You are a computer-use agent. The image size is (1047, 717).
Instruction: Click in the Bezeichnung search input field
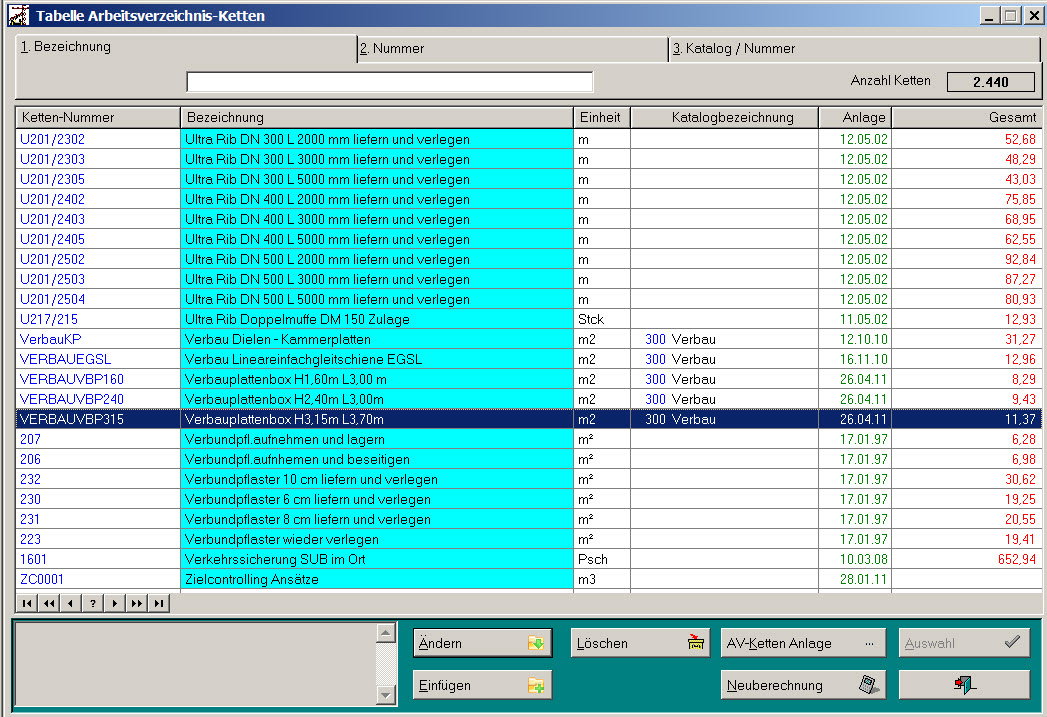click(x=390, y=82)
